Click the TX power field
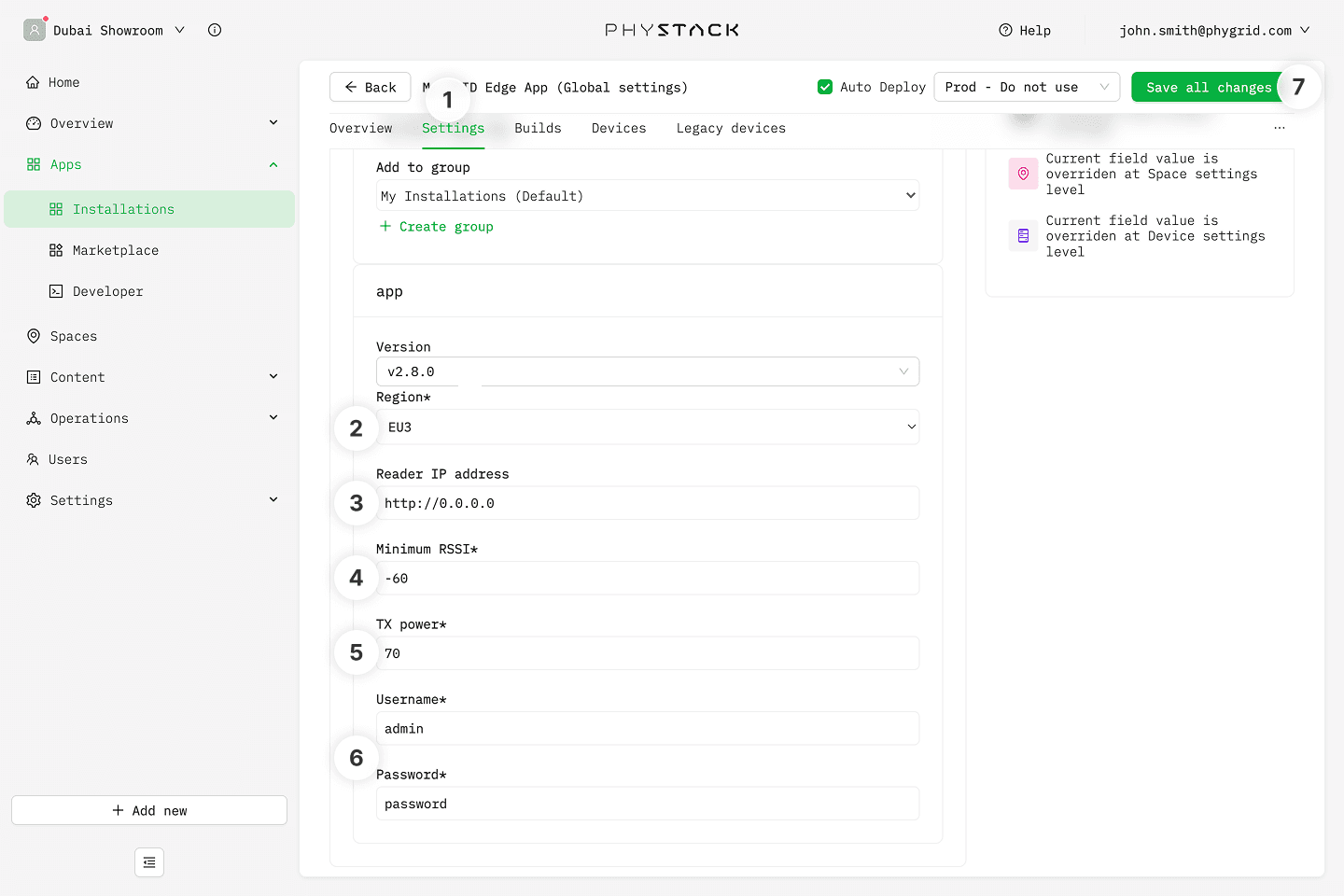The image size is (1344, 896). (x=648, y=653)
